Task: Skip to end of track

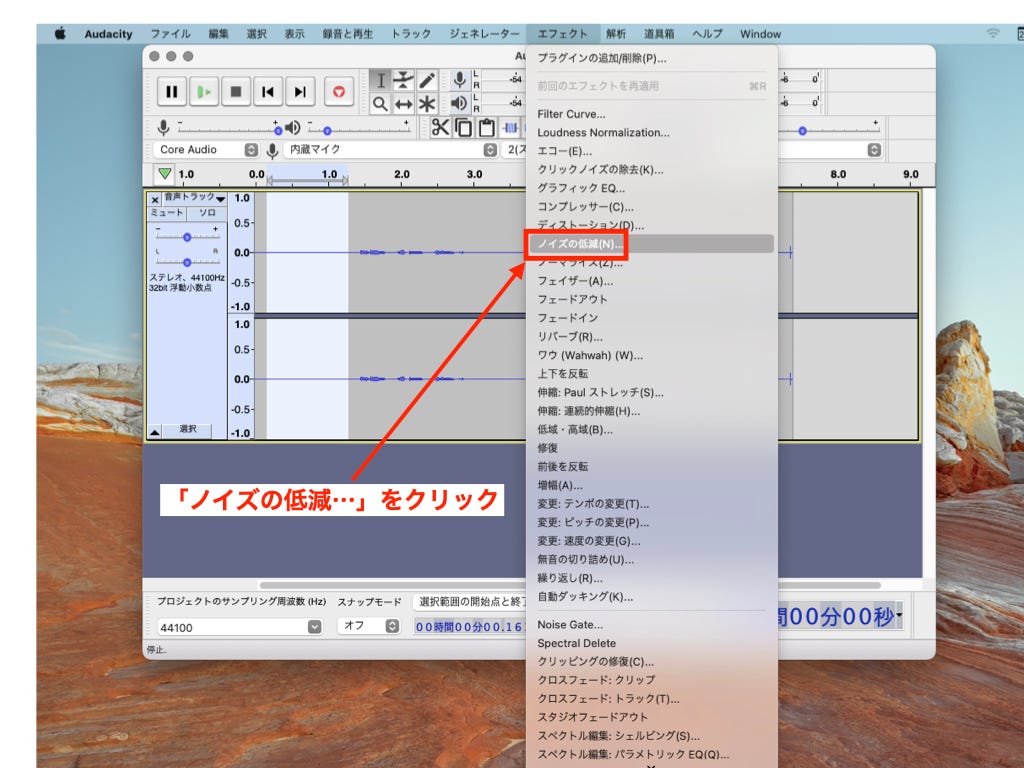Action: pyautogui.click(x=300, y=91)
